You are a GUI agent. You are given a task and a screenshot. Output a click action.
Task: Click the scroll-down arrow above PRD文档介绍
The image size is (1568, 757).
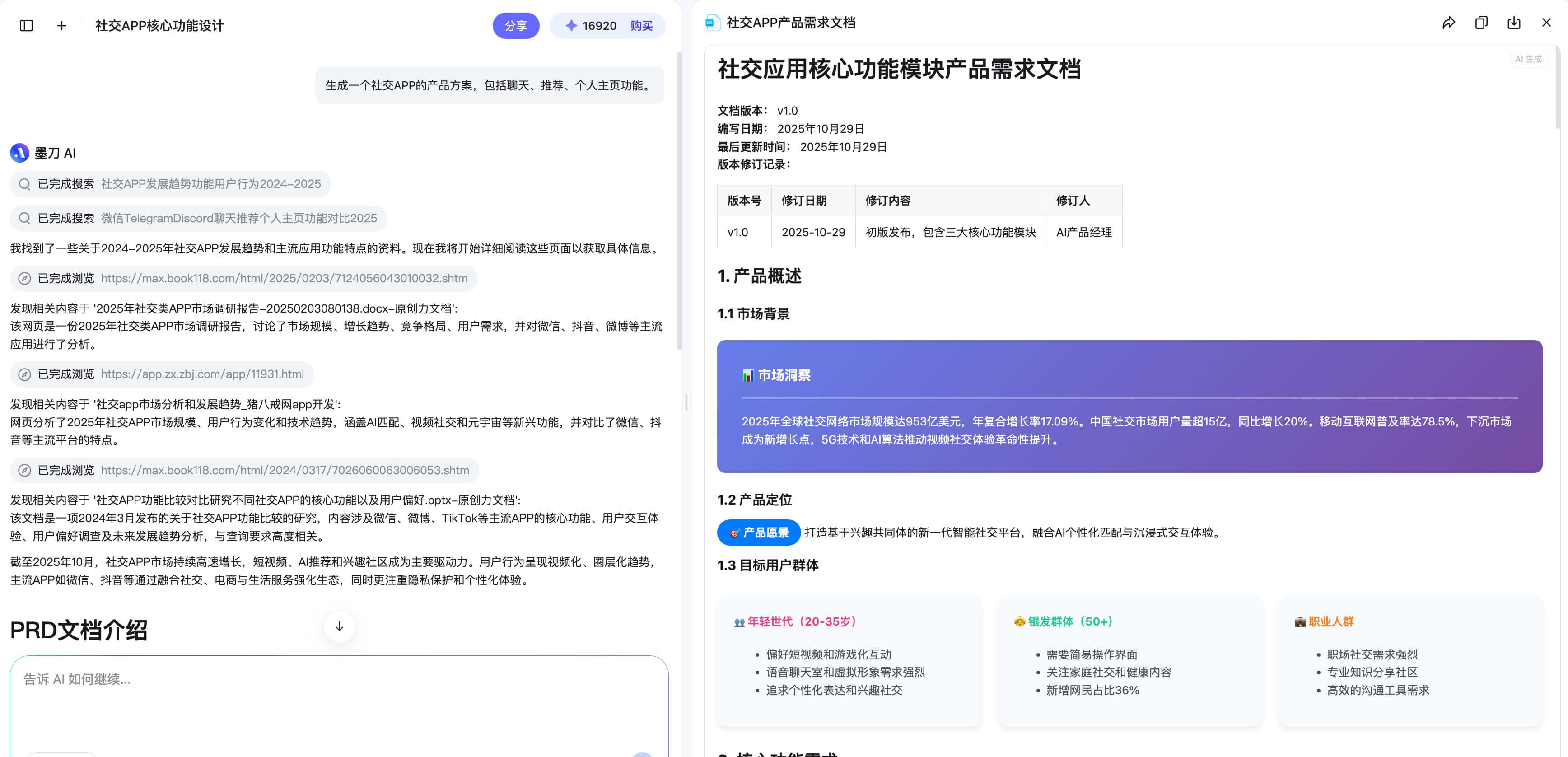[339, 626]
